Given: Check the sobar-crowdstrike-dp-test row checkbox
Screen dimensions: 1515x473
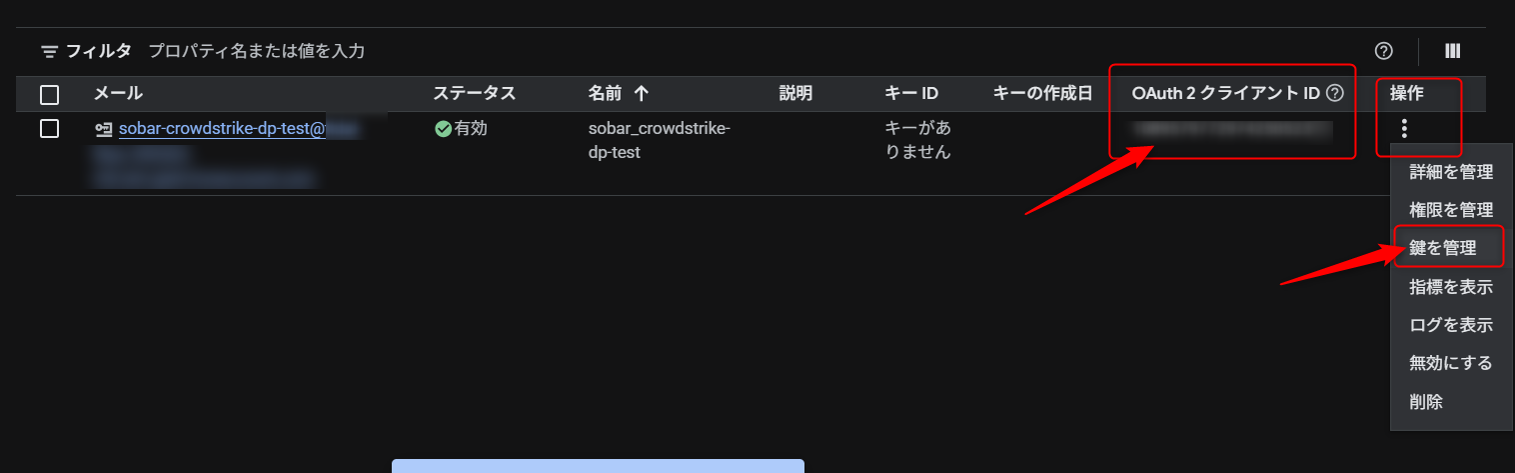Looking at the screenshot, I should (49, 128).
